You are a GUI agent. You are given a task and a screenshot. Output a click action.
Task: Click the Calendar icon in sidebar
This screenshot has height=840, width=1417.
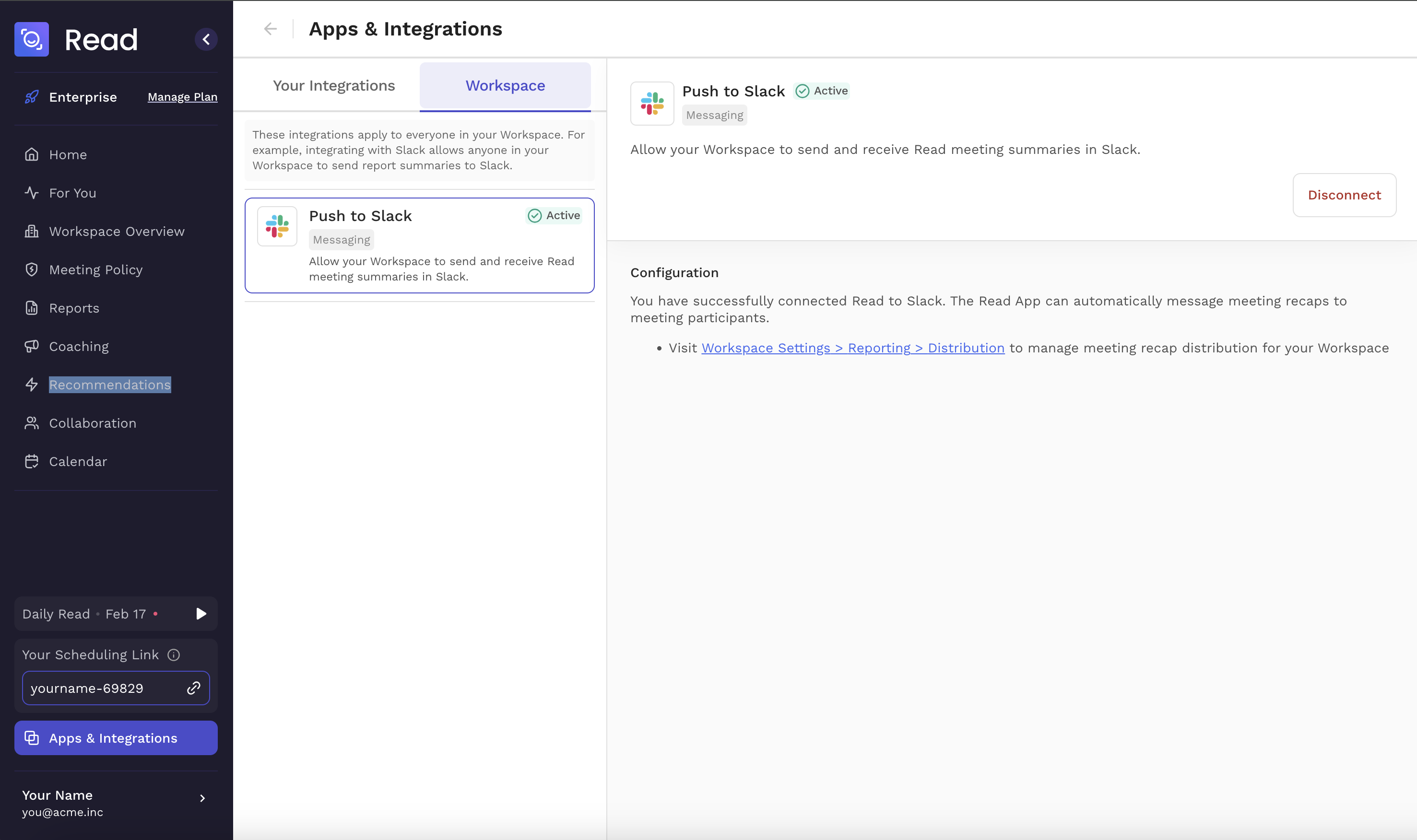coord(32,461)
